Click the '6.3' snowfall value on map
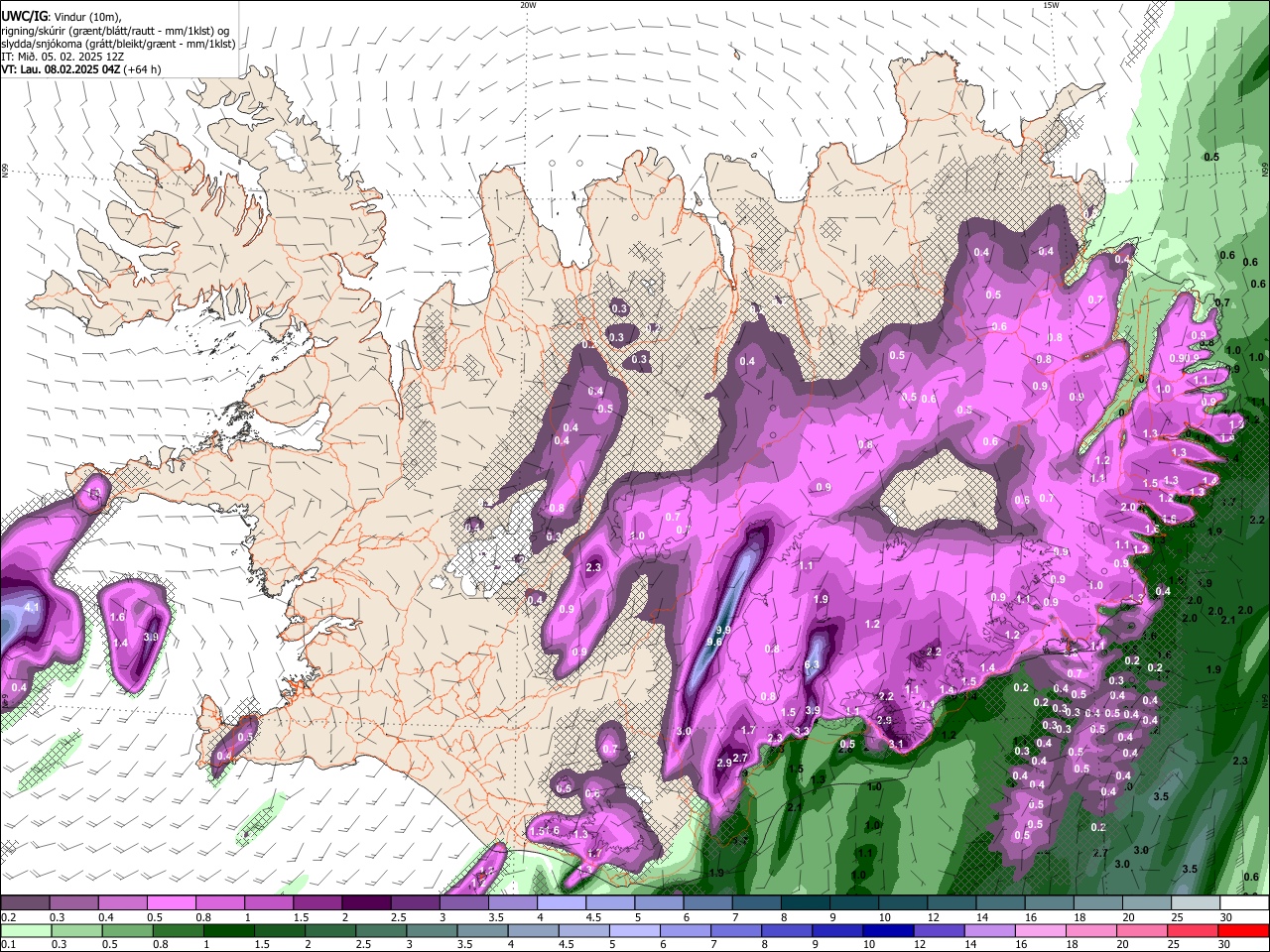The width and height of the screenshot is (1270, 952). [812, 665]
